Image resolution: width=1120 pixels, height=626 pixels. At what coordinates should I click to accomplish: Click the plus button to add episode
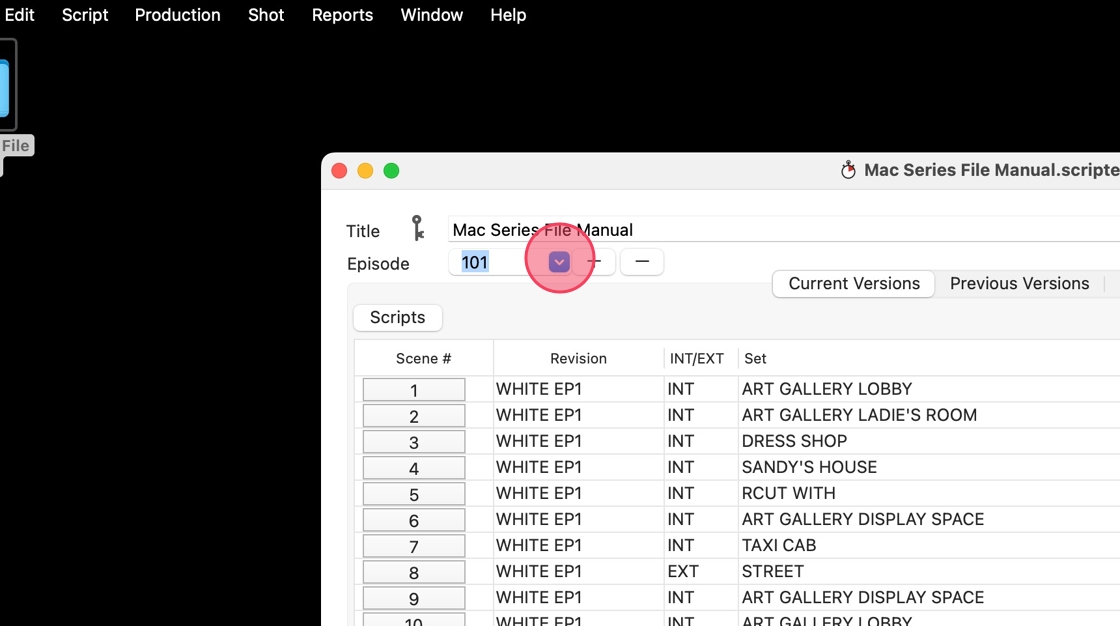coord(594,262)
